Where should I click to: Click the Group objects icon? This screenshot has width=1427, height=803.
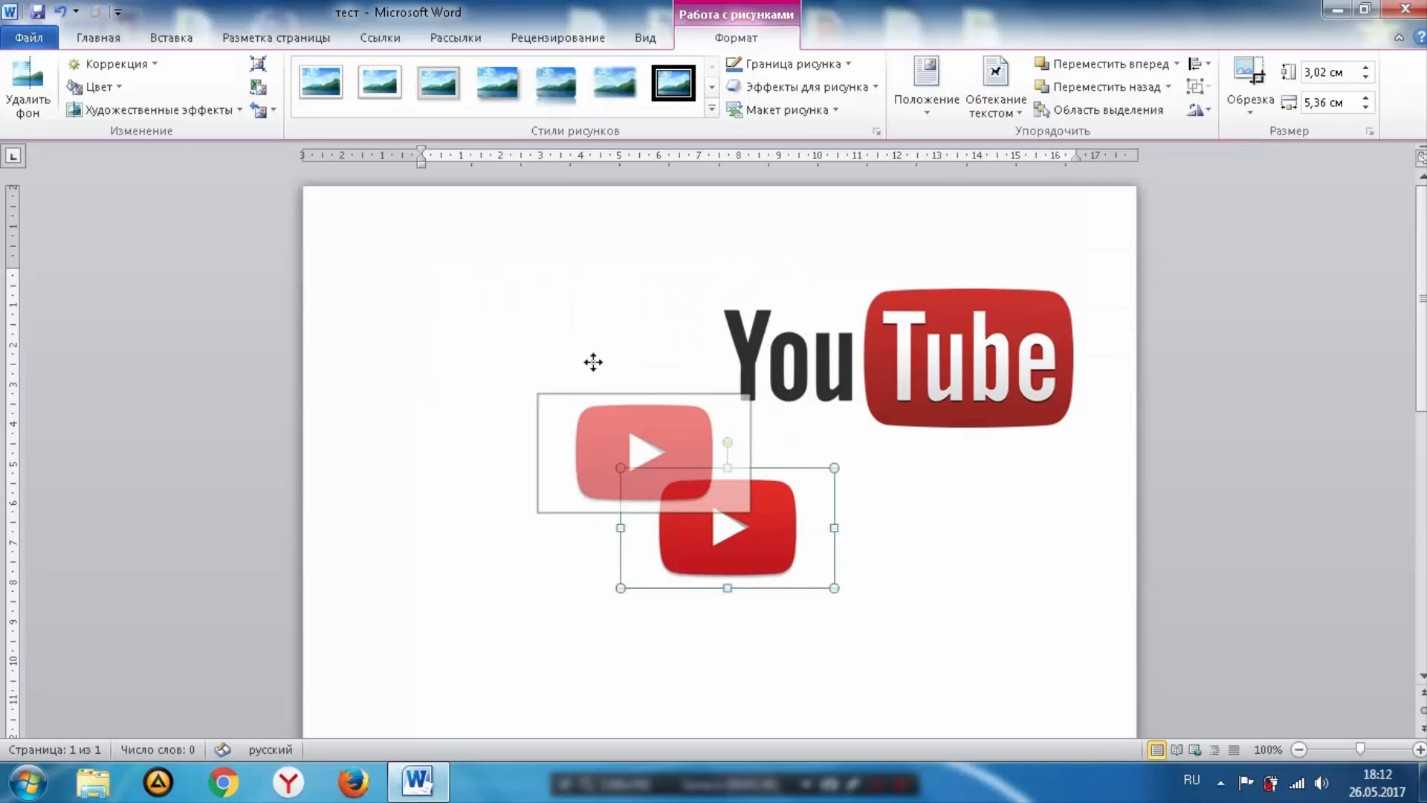(1194, 87)
